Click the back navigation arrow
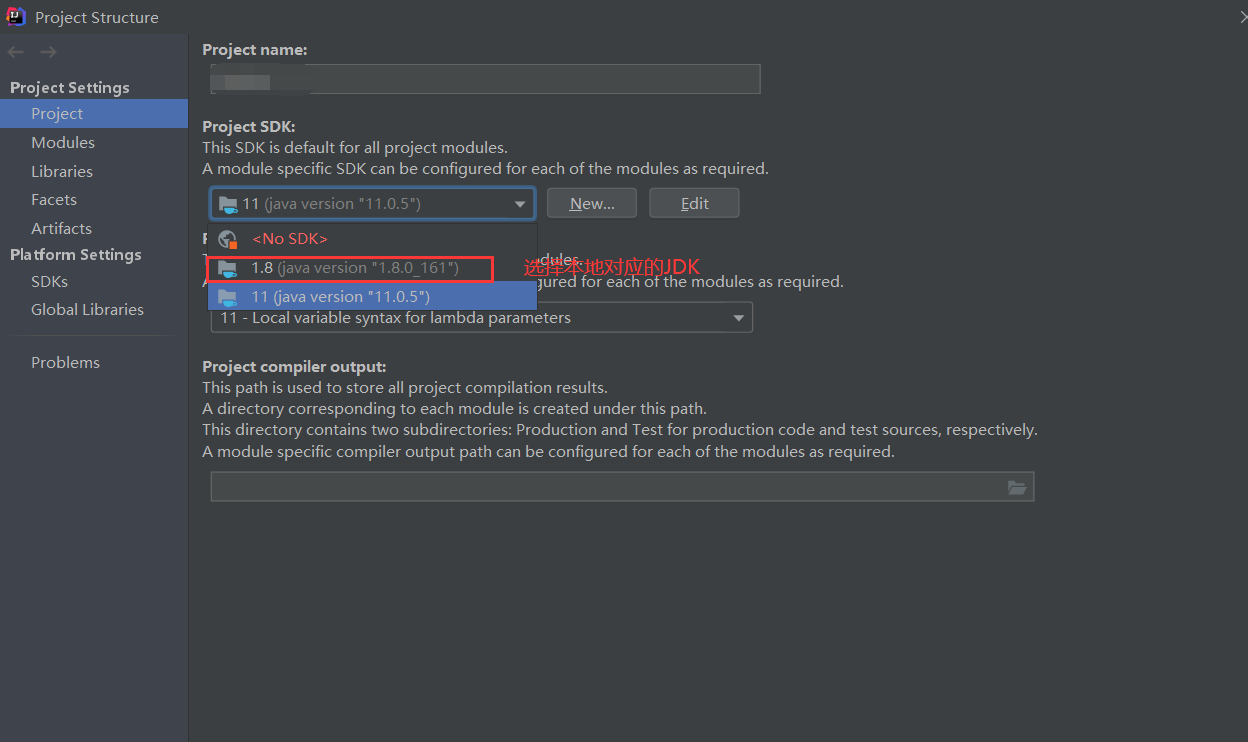 (15, 51)
